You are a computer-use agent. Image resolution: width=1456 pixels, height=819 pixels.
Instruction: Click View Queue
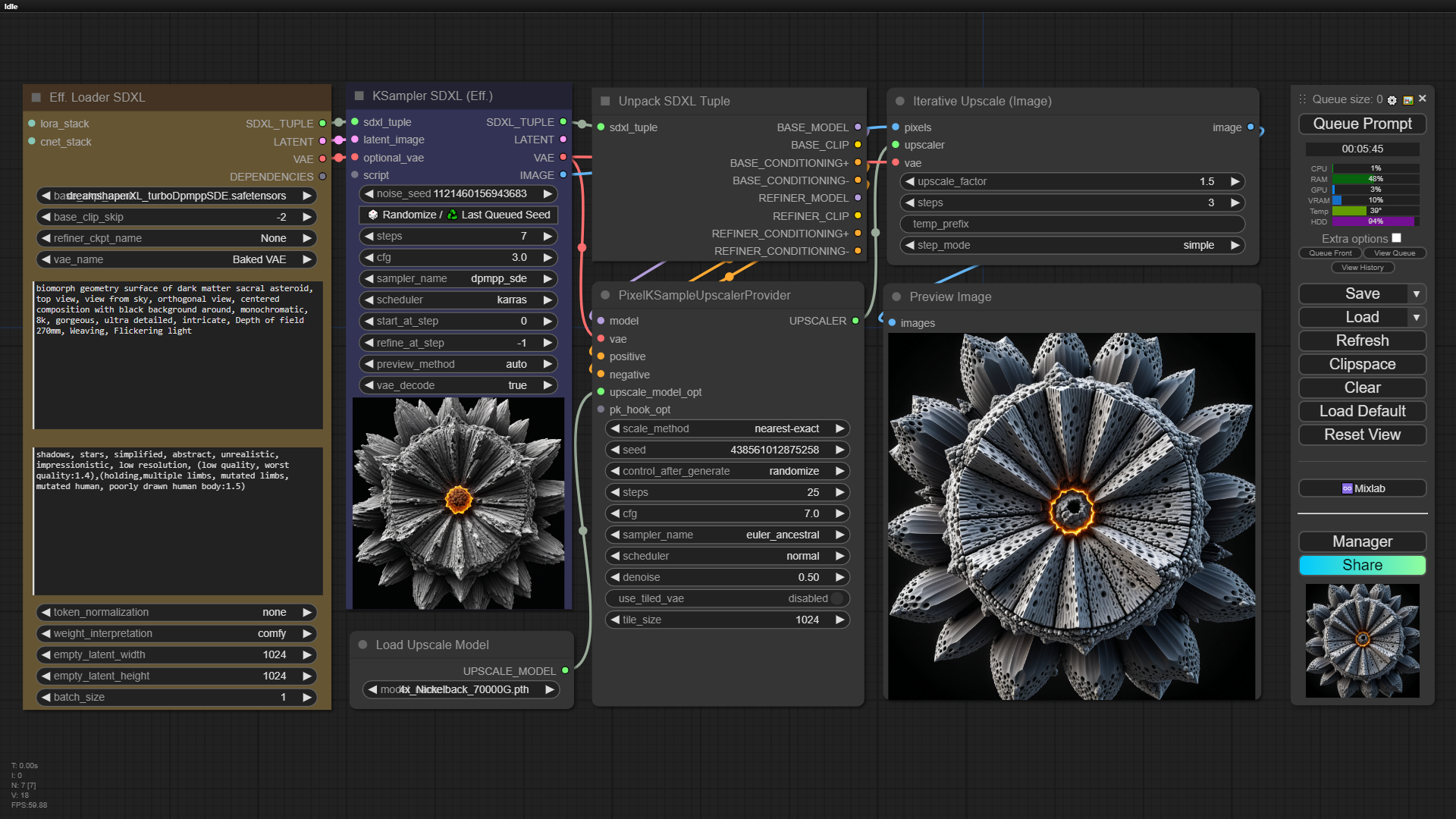pyautogui.click(x=1394, y=253)
